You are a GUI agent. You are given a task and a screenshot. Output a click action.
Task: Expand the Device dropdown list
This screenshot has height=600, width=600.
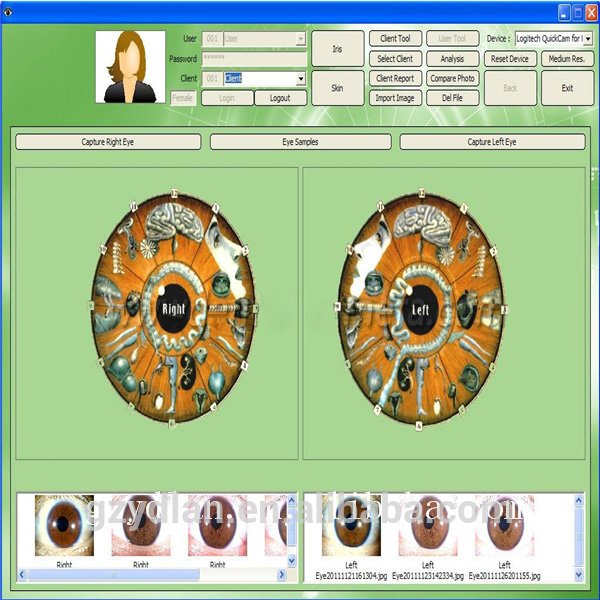click(588, 39)
